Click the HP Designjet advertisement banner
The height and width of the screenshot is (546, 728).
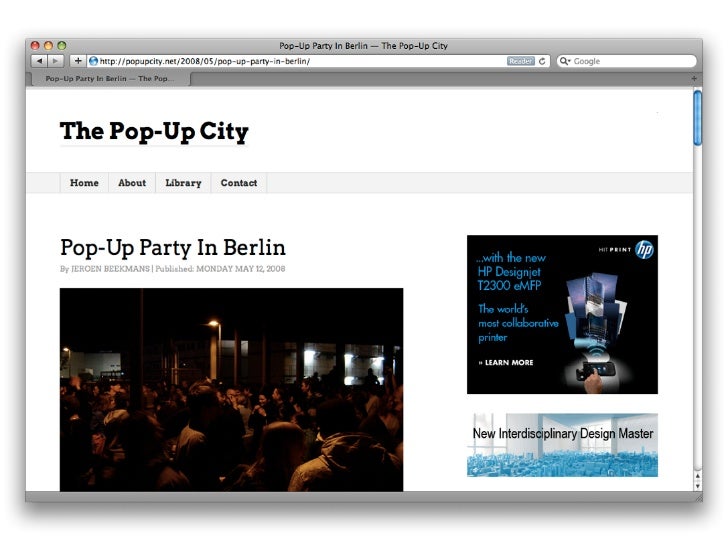[562, 314]
